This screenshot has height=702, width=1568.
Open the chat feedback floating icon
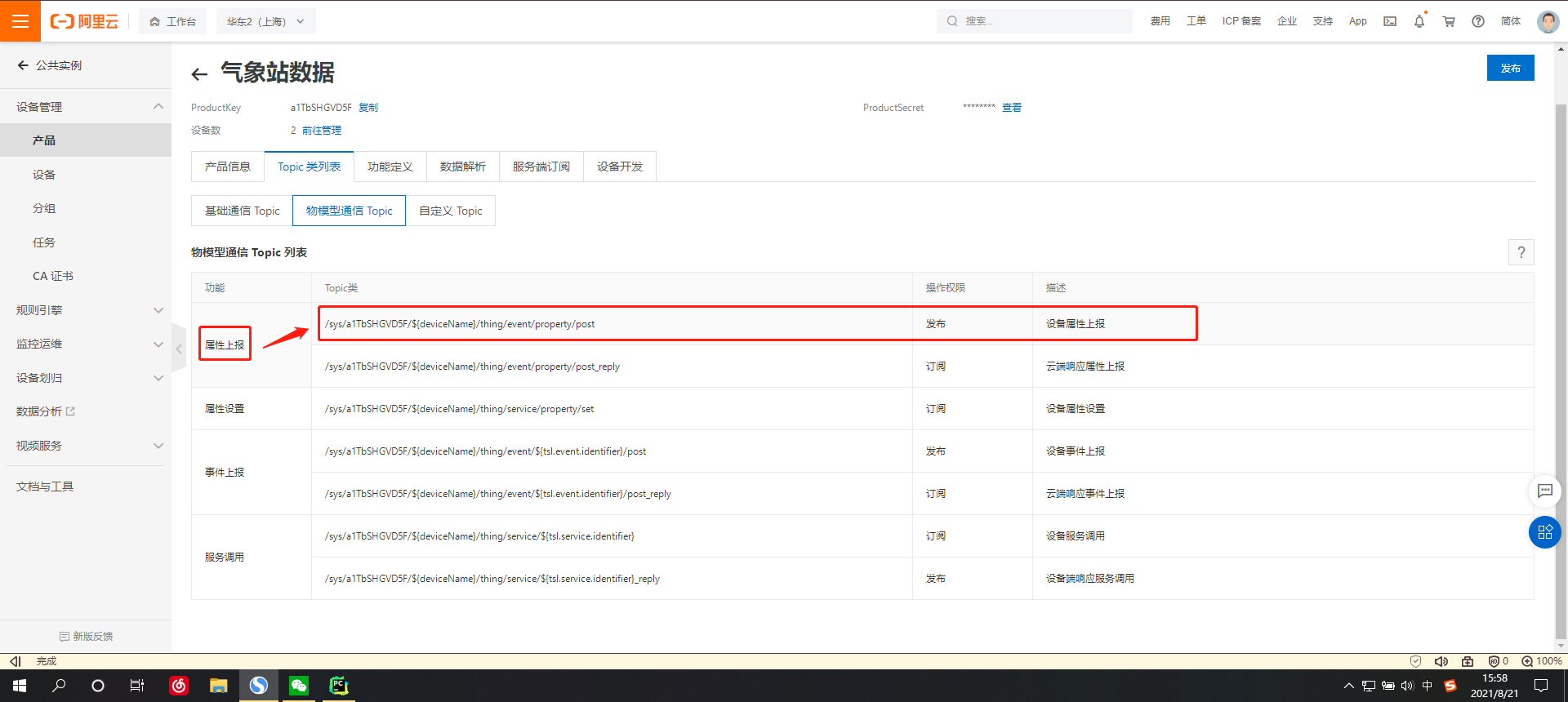(1544, 491)
